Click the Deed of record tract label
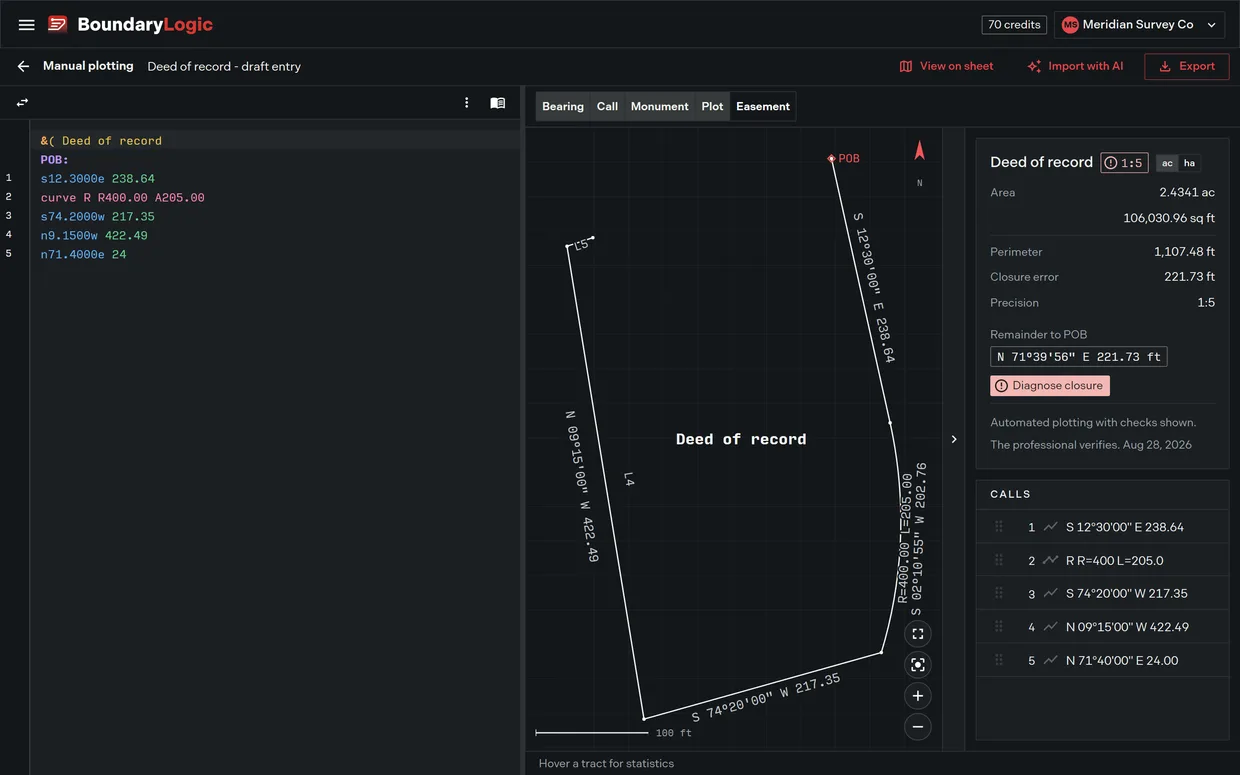 (741, 439)
